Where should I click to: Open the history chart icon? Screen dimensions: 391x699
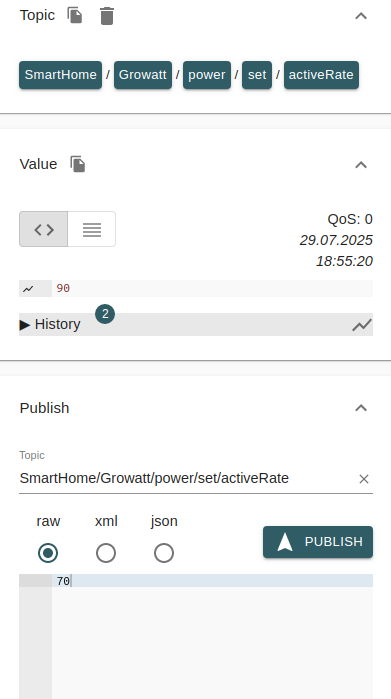pyautogui.click(x=362, y=325)
